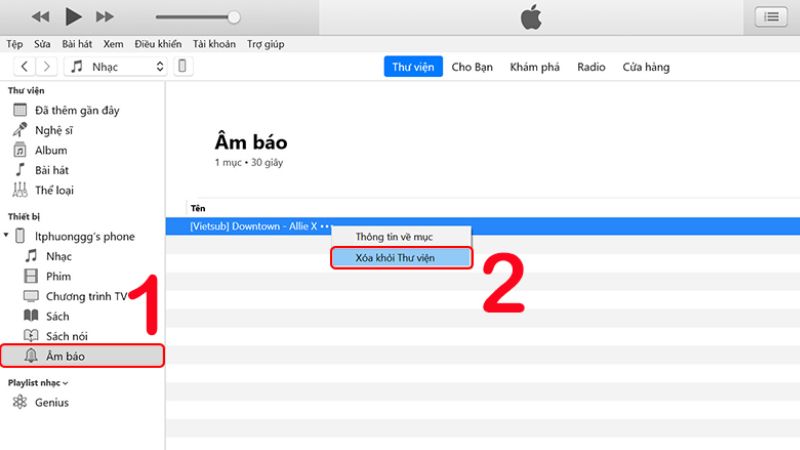Viewport: 800px width, 450px height.
Task: Open the Tài khoản menu
Action: point(214,44)
